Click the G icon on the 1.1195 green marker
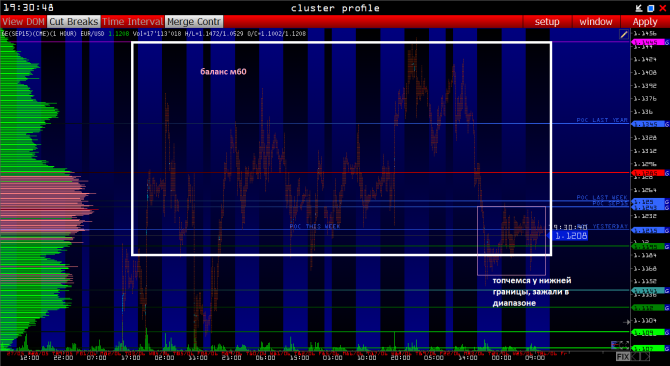The image size is (670, 366). [667, 246]
